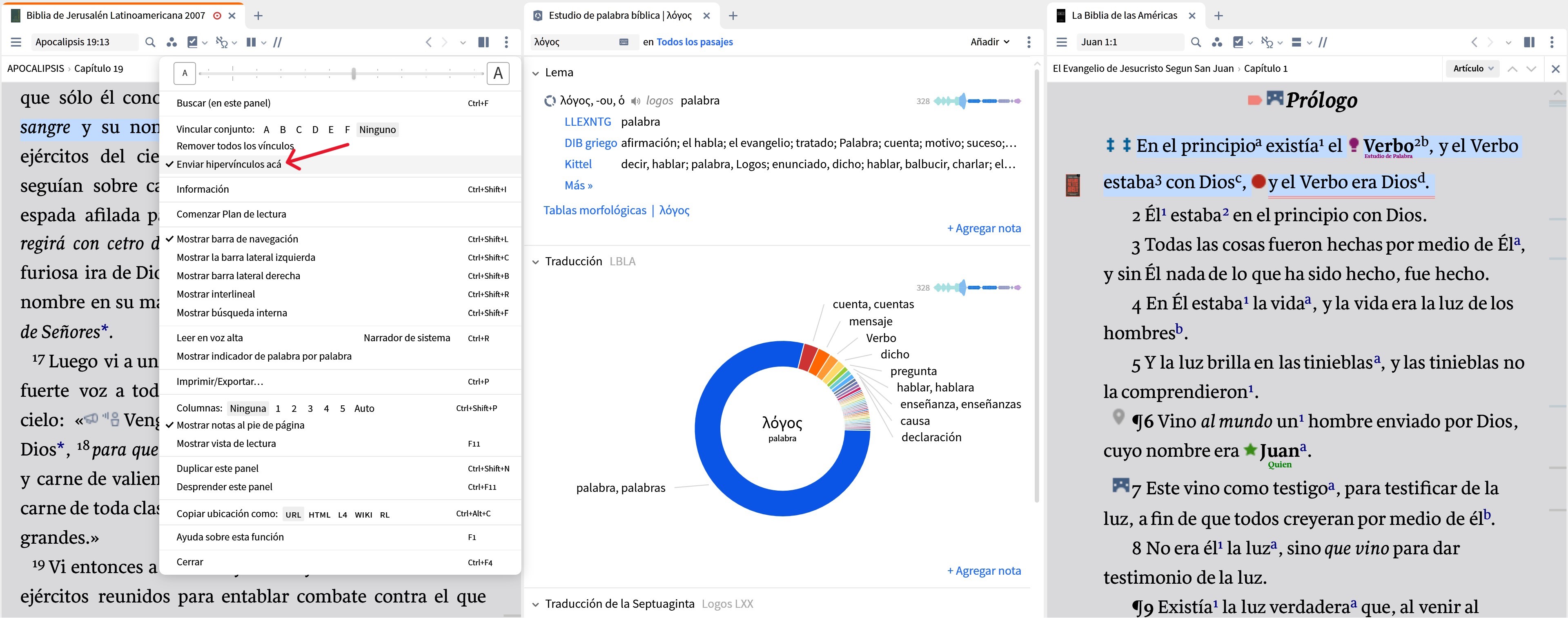The height and width of the screenshot is (618, 1568).
Task: Open dropdown arrow next to reading-checkmark icon, Apocalipsis panel
Action: (205, 42)
